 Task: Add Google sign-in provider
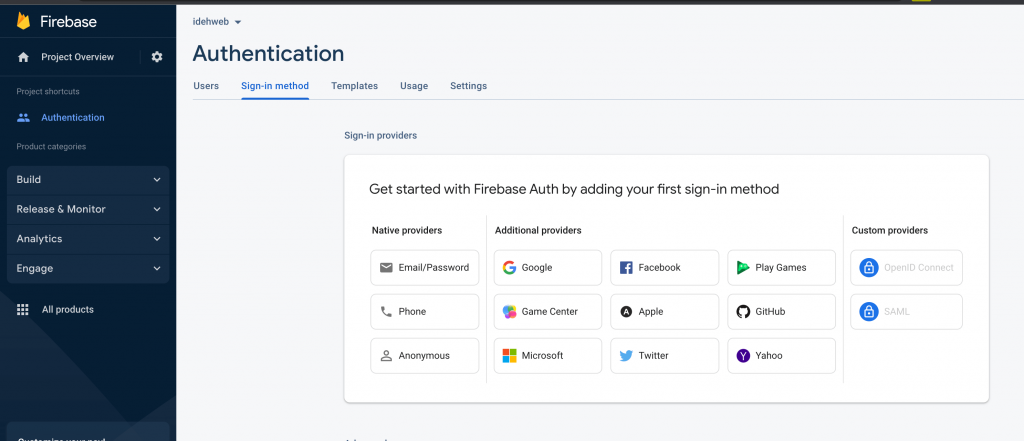(x=547, y=267)
